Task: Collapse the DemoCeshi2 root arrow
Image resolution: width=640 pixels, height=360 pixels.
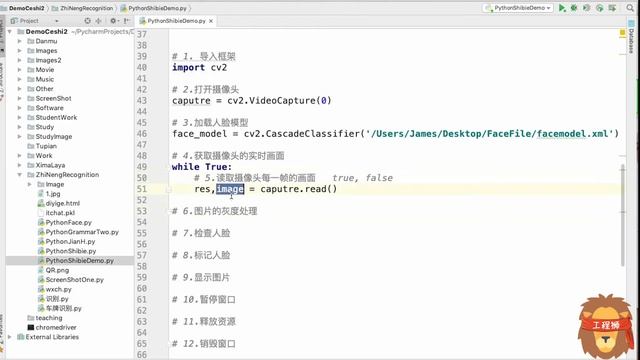Action: click(9, 31)
